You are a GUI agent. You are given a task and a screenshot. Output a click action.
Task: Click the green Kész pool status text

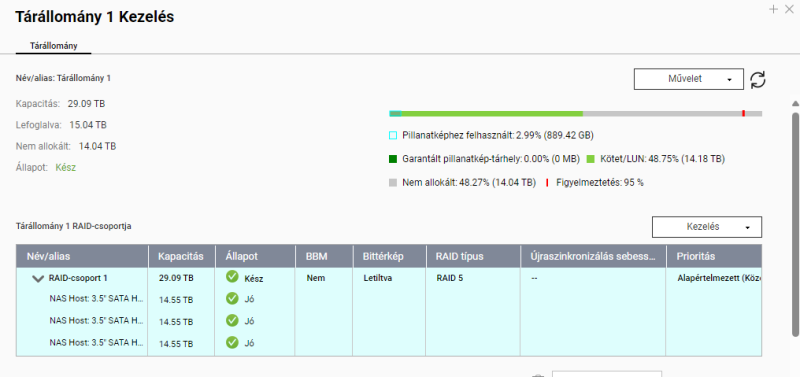tap(66, 167)
